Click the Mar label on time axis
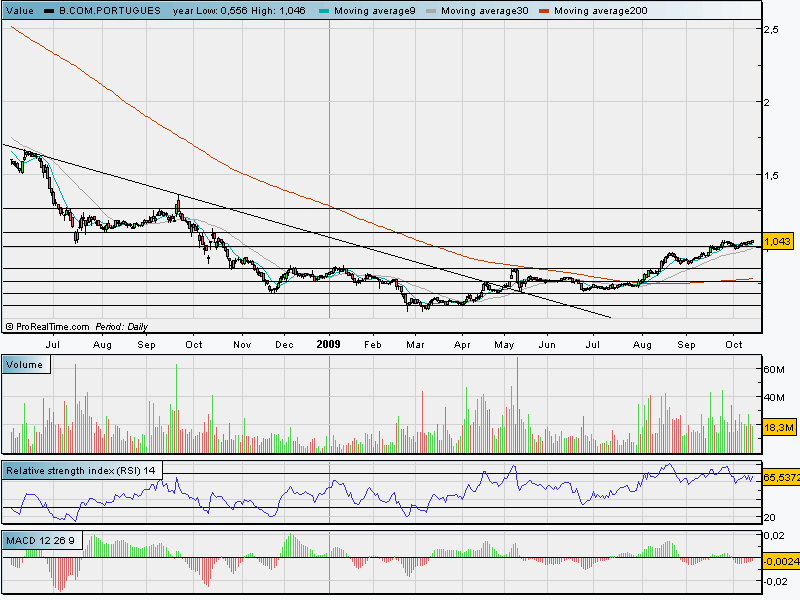 [415, 345]
